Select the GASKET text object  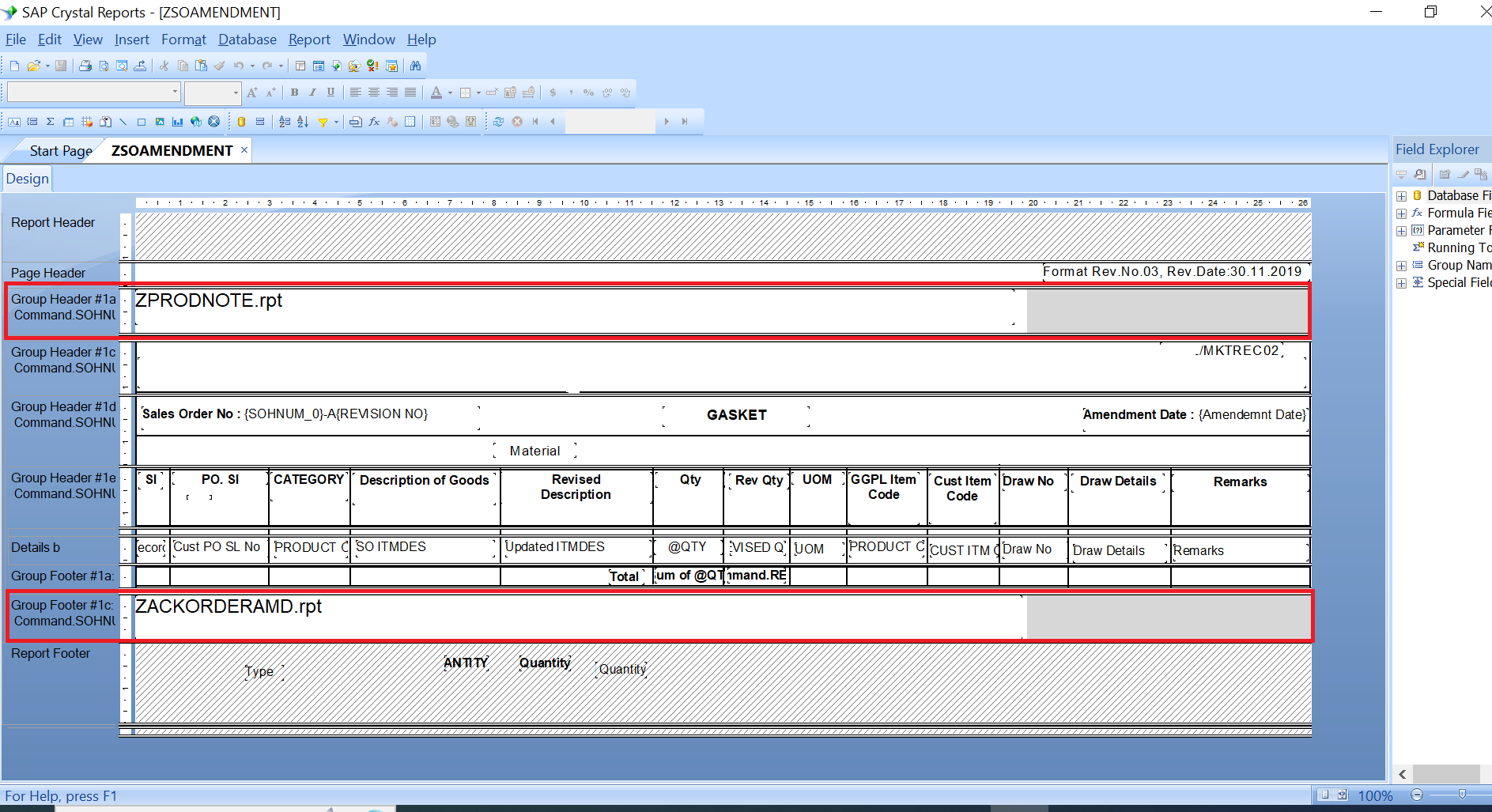(x=736, y=415)
